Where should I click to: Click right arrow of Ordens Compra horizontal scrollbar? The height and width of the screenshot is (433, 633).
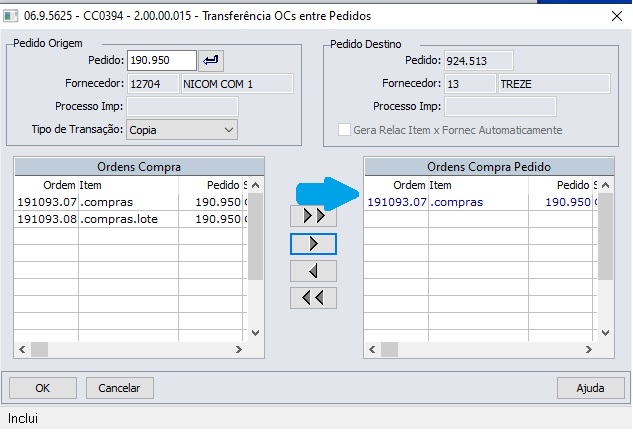[239, 349]
